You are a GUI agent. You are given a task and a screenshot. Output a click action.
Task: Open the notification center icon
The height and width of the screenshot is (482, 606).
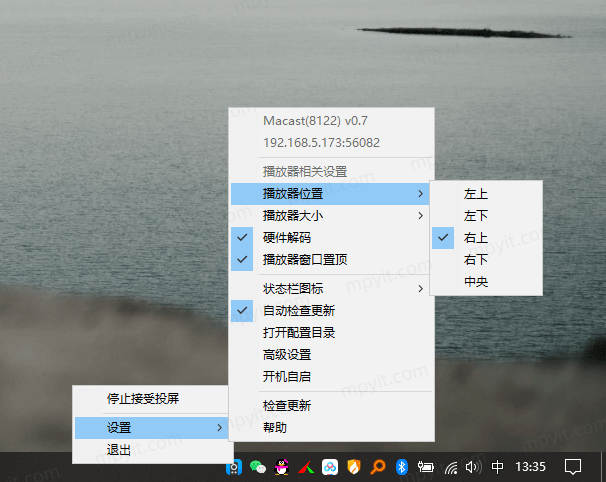[x=572, y=467]
